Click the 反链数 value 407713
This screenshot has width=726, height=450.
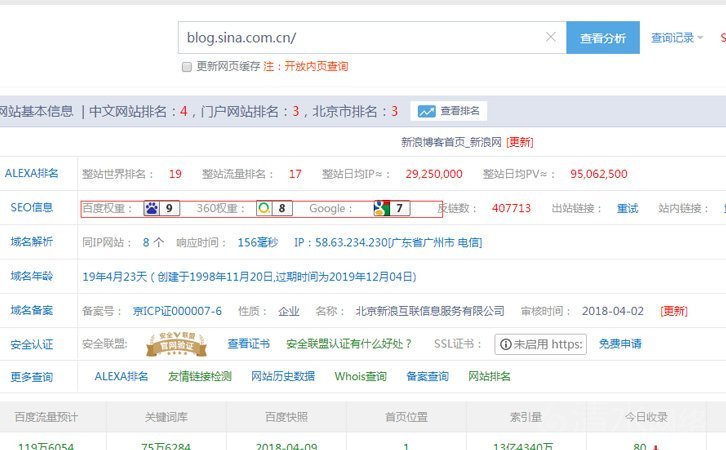pos(511,208)
